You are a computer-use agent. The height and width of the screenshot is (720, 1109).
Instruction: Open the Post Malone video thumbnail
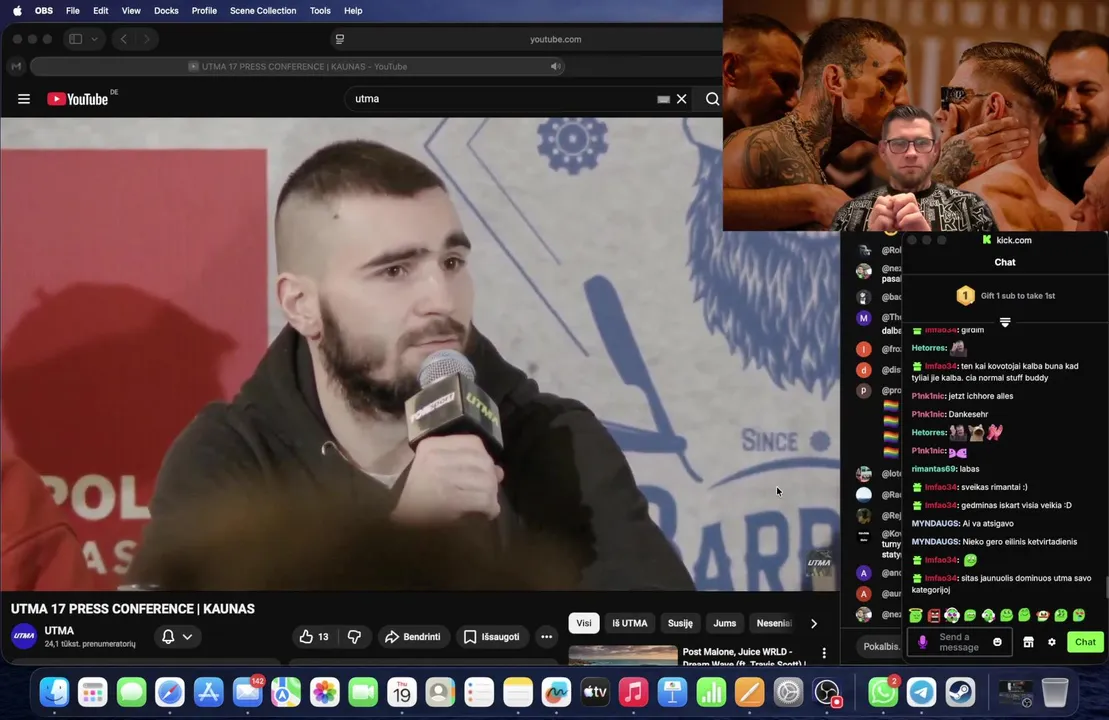pos(623,655)
